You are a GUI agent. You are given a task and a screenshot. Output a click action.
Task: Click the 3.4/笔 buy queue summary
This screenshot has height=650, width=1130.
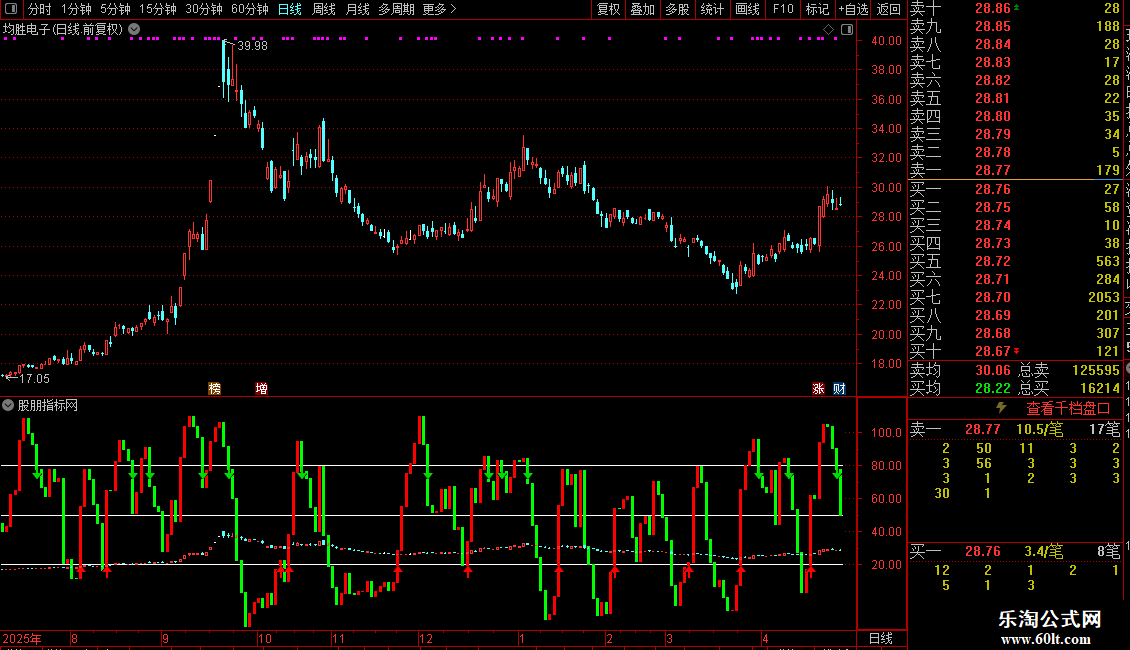[1044, 552]
